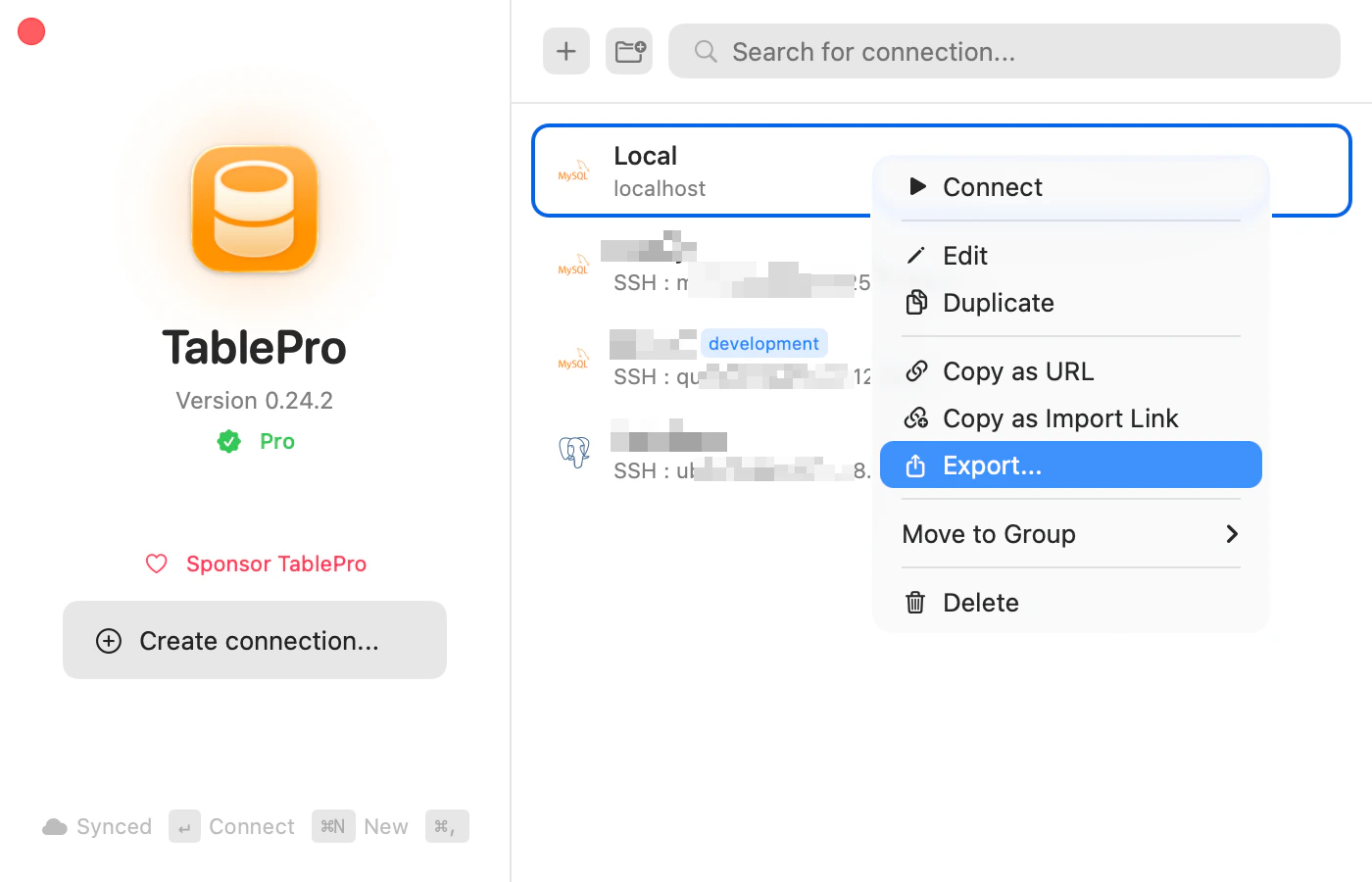Choose Copy as Import Link
The image size is (1372, 882).
click(1059, 418)
